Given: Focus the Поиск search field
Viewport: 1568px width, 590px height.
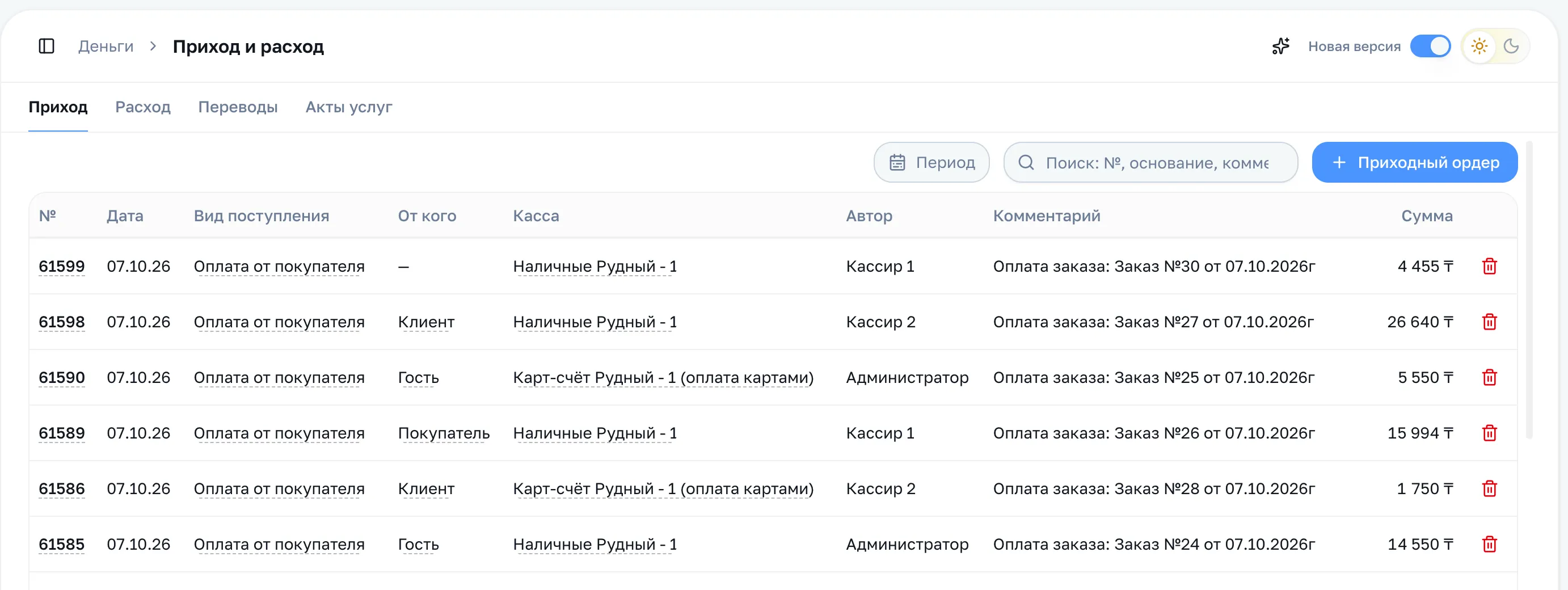Looking at the screenshot, I should tap(1150, 163).
